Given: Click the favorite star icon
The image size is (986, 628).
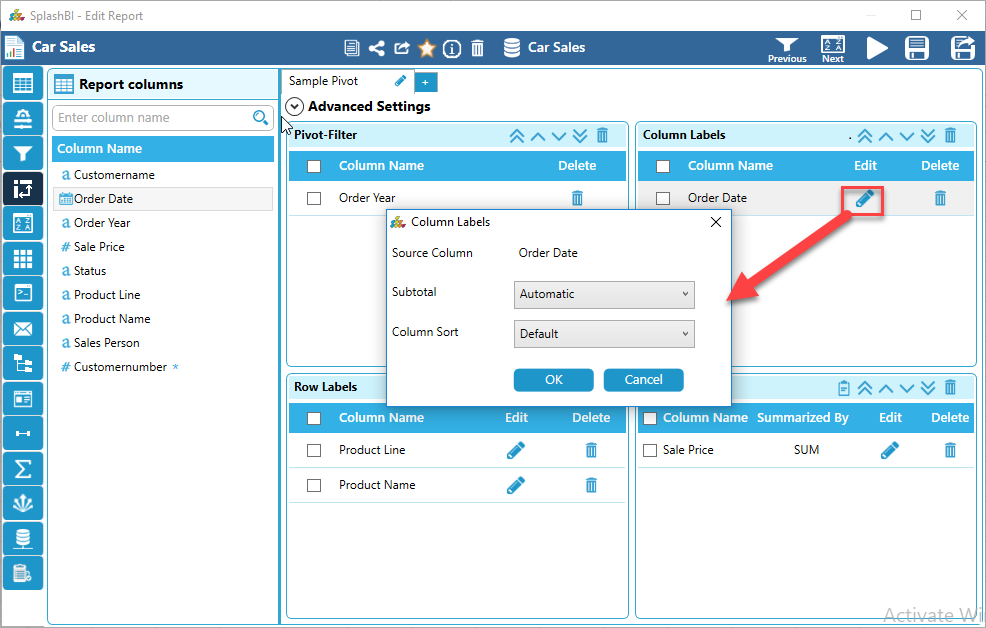Looking at the screenshot, I should (427, 48).
